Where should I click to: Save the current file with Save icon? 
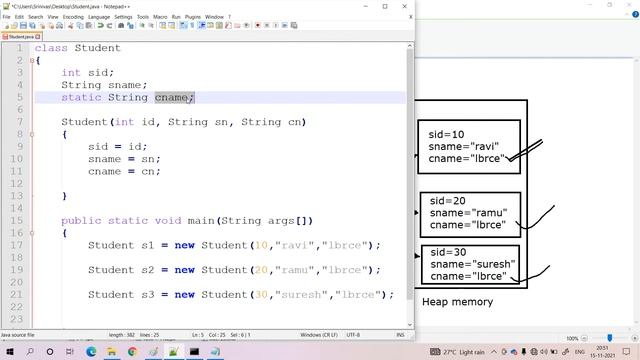(23, 25)
